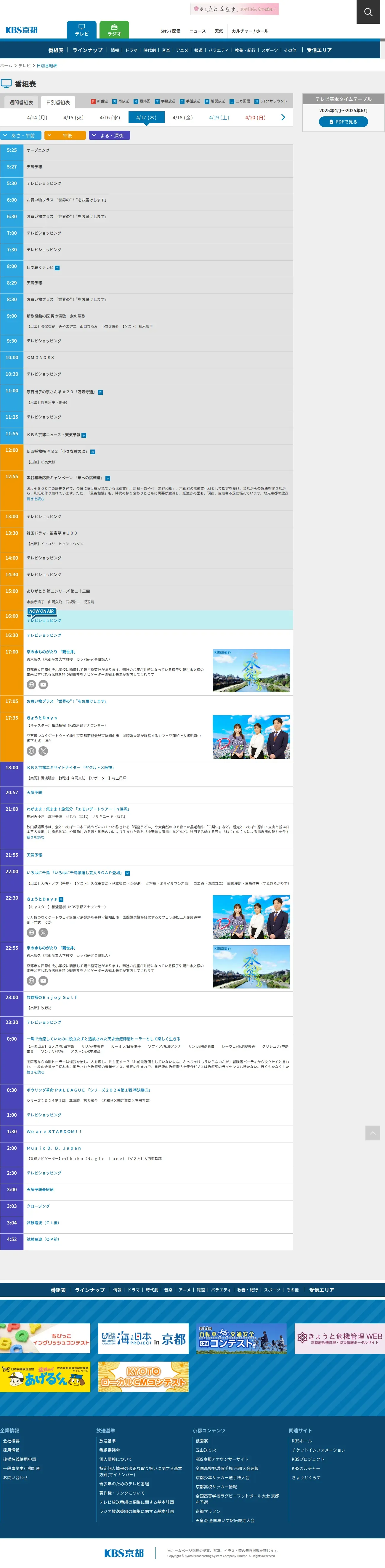The height and width of the screenshot is (1568, 385).
Task: Expand 続きを読む for the 0:00 anime program
Action: coord(35,1073)
